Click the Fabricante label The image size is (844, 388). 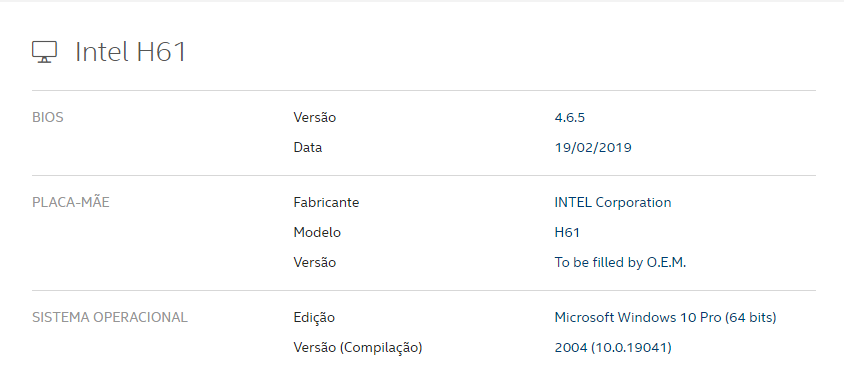click(x=326, y=202)
